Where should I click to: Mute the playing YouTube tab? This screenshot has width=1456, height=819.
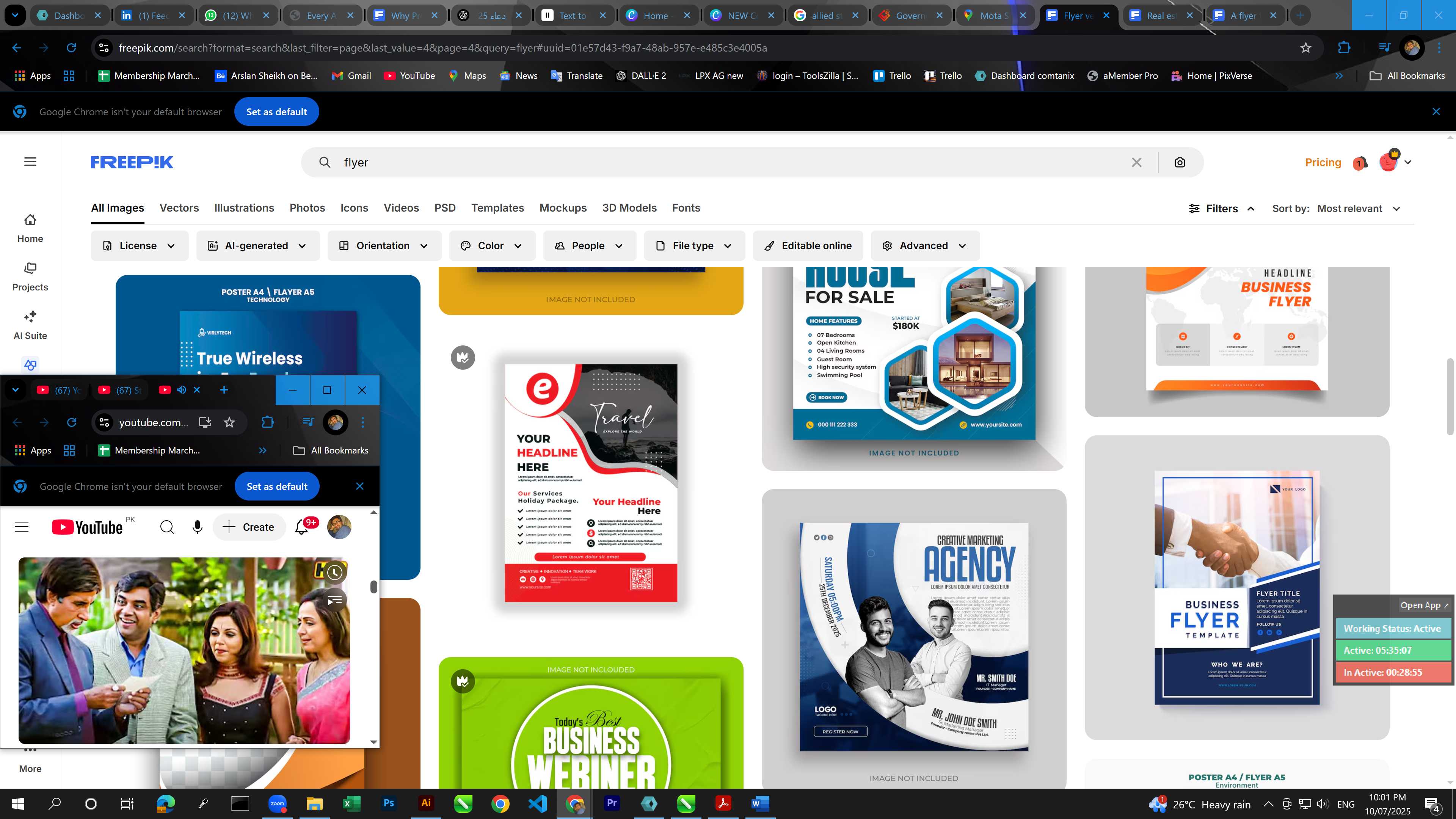click(x=182, y=390)
